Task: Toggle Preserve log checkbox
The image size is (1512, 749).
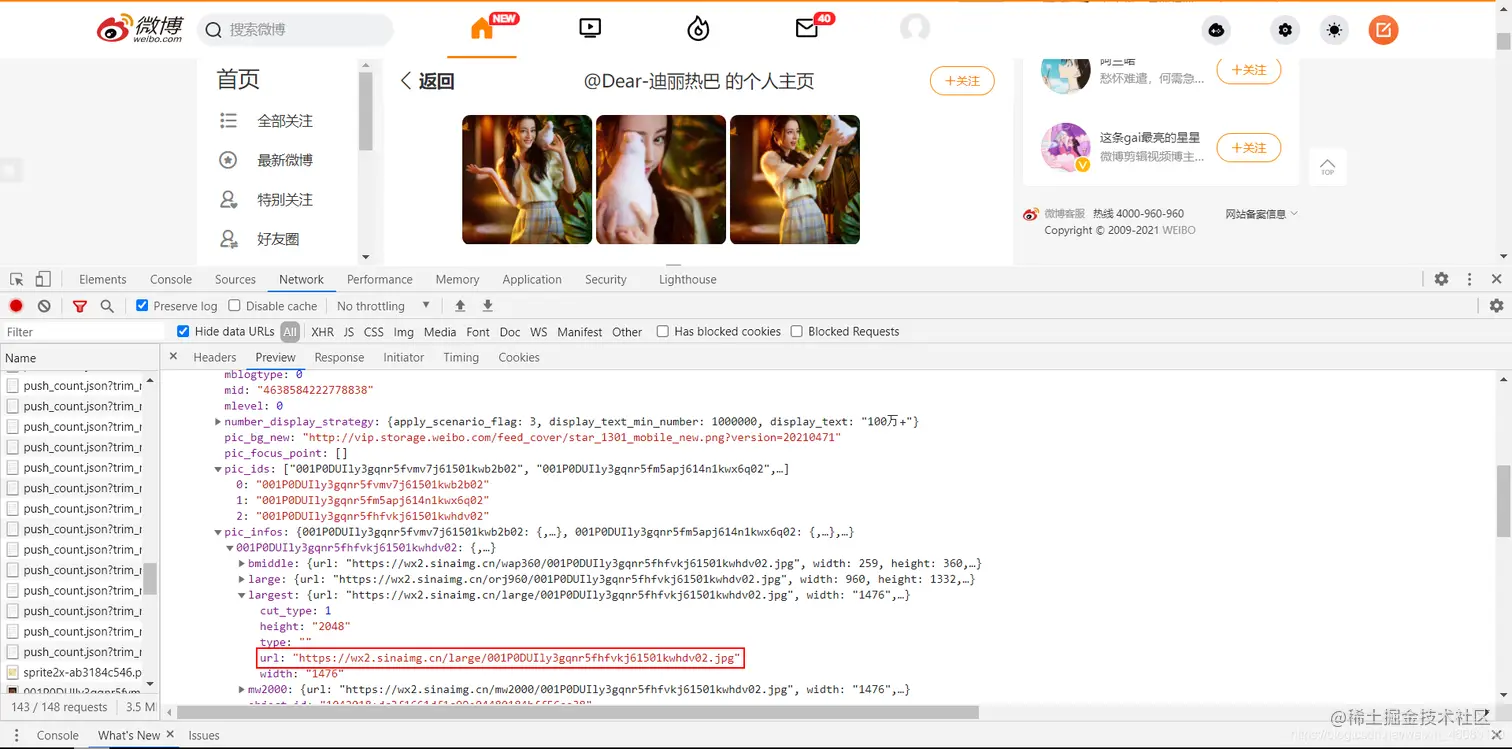Action: point(142,305)
